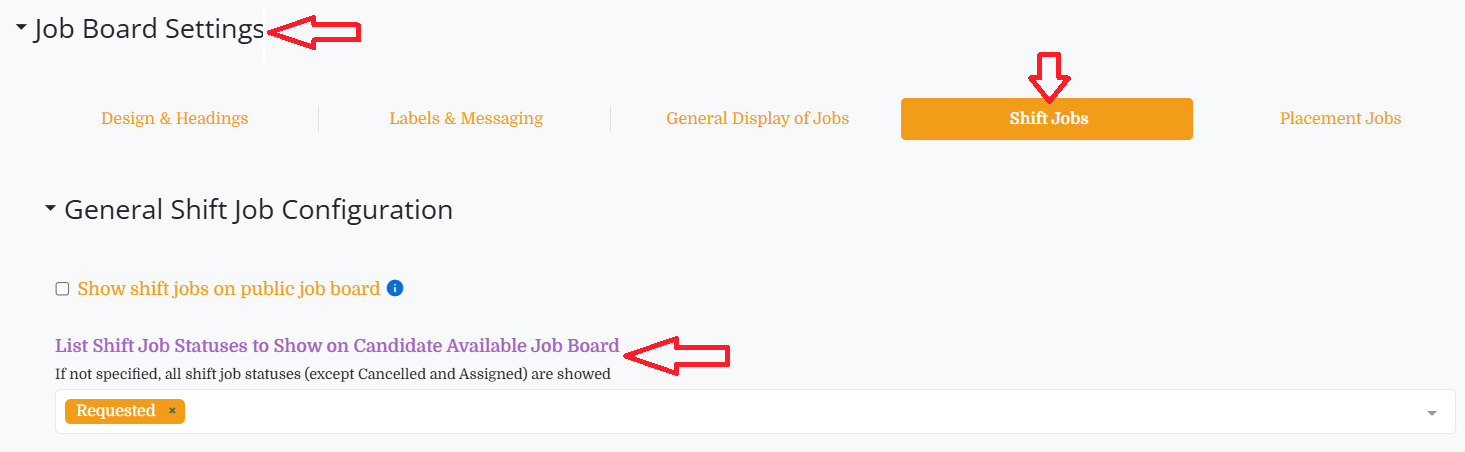
Task: Click the 'Show shift jobs on public job board' label
Action: click(x=229, y=289)
